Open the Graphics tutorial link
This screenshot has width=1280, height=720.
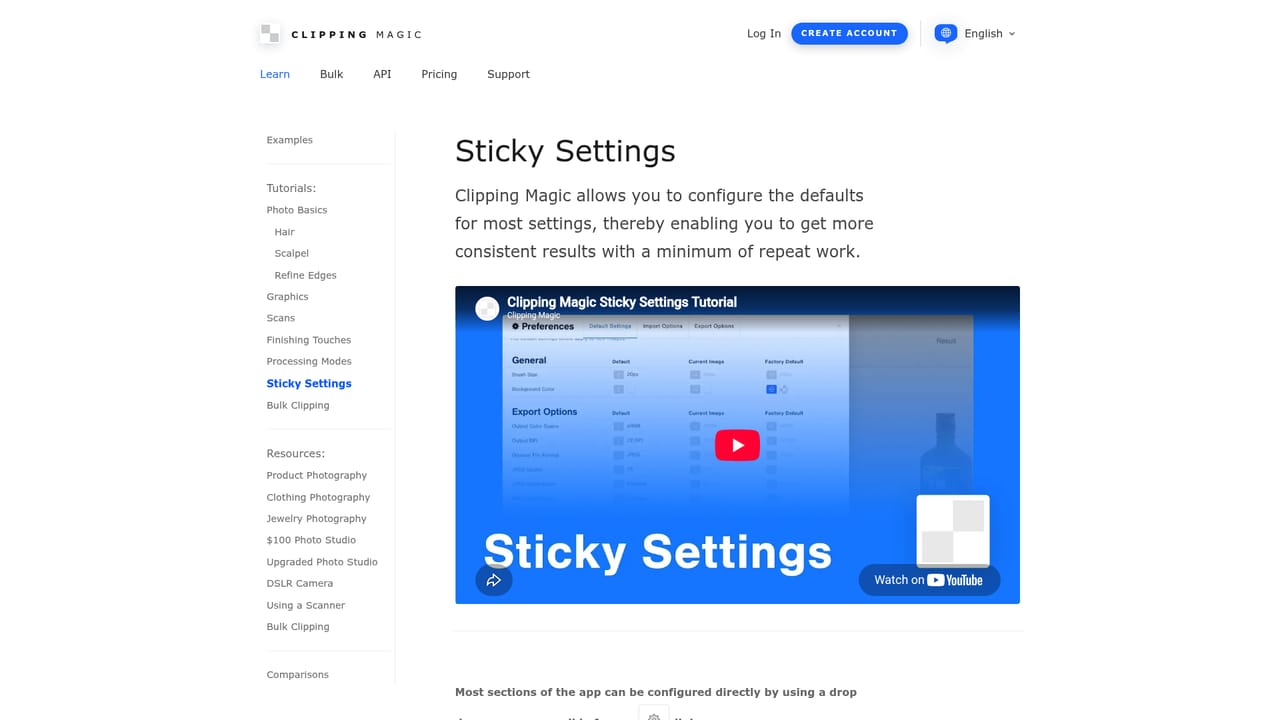pos(288,297)
